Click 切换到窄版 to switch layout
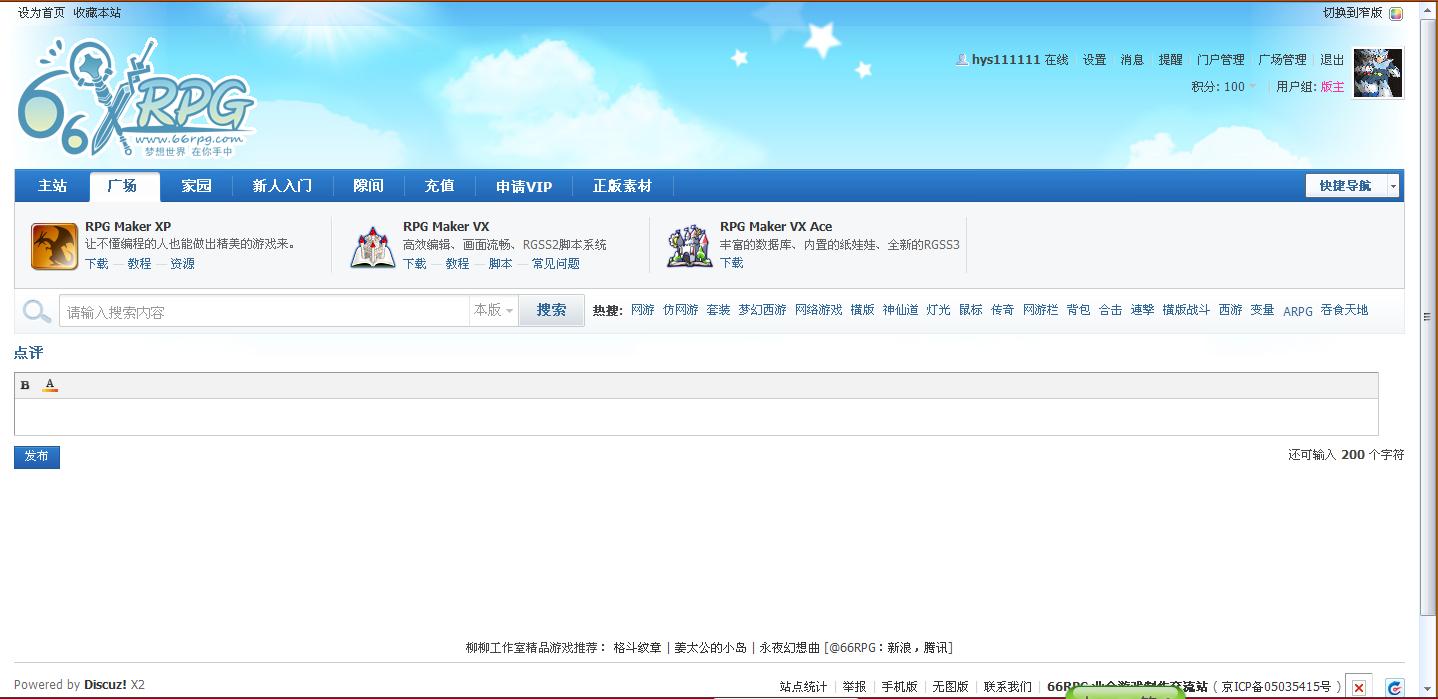1438x699 pixels. point(1353,13)
